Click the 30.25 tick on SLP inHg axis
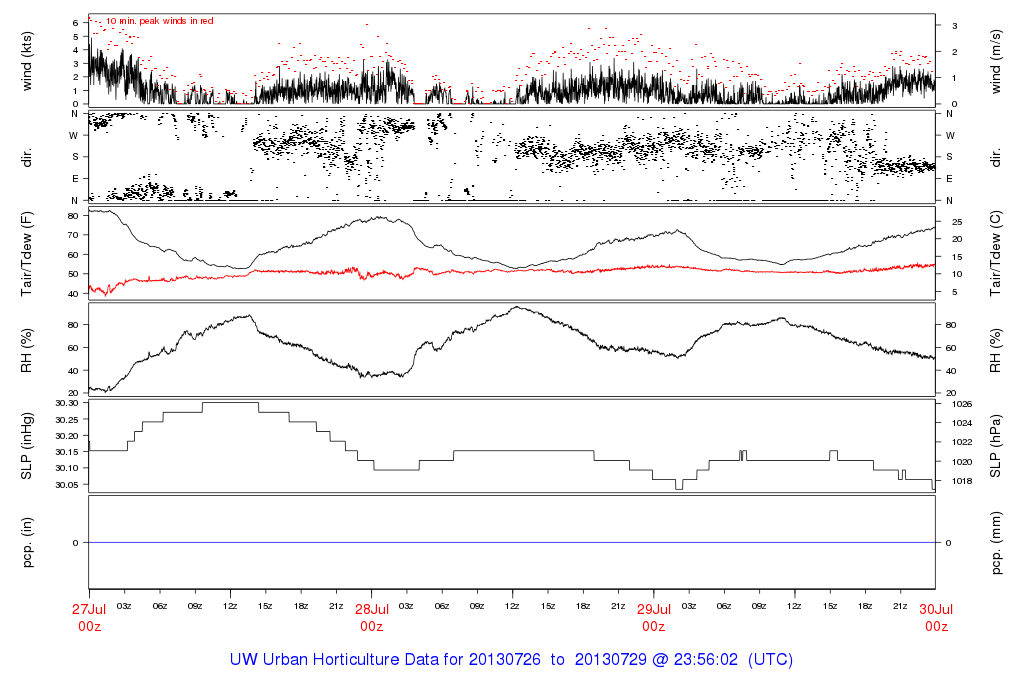 67,419
